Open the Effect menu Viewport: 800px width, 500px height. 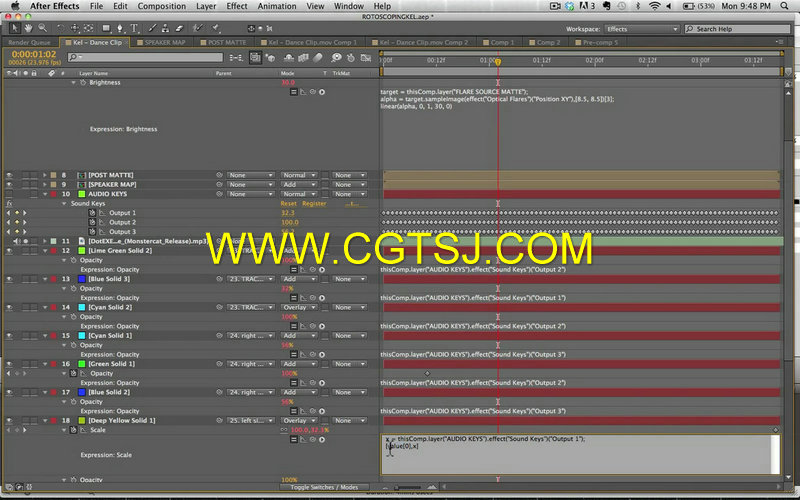pyautogui.click(x=237, y=6)
